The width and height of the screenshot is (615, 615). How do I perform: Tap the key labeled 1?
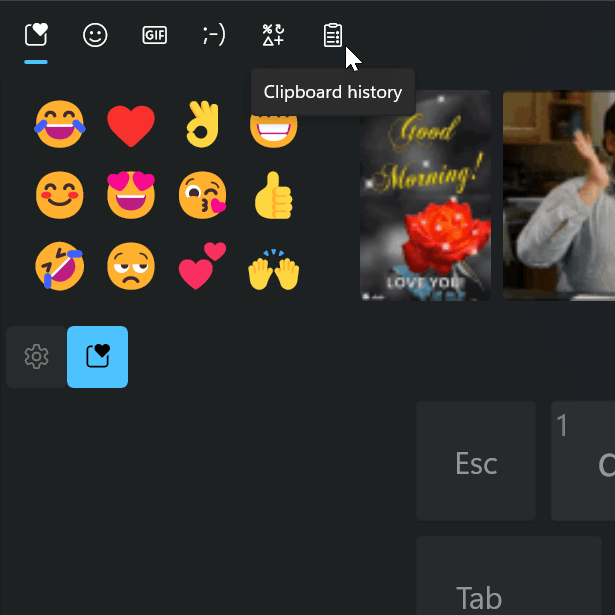click(x=583, y=461)
